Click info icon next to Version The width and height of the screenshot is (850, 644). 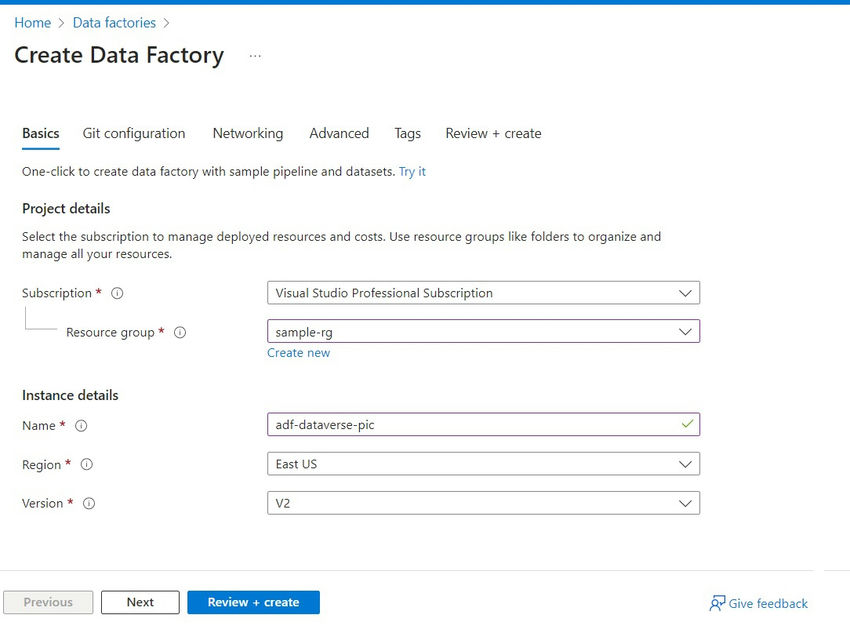pos(88,504)
